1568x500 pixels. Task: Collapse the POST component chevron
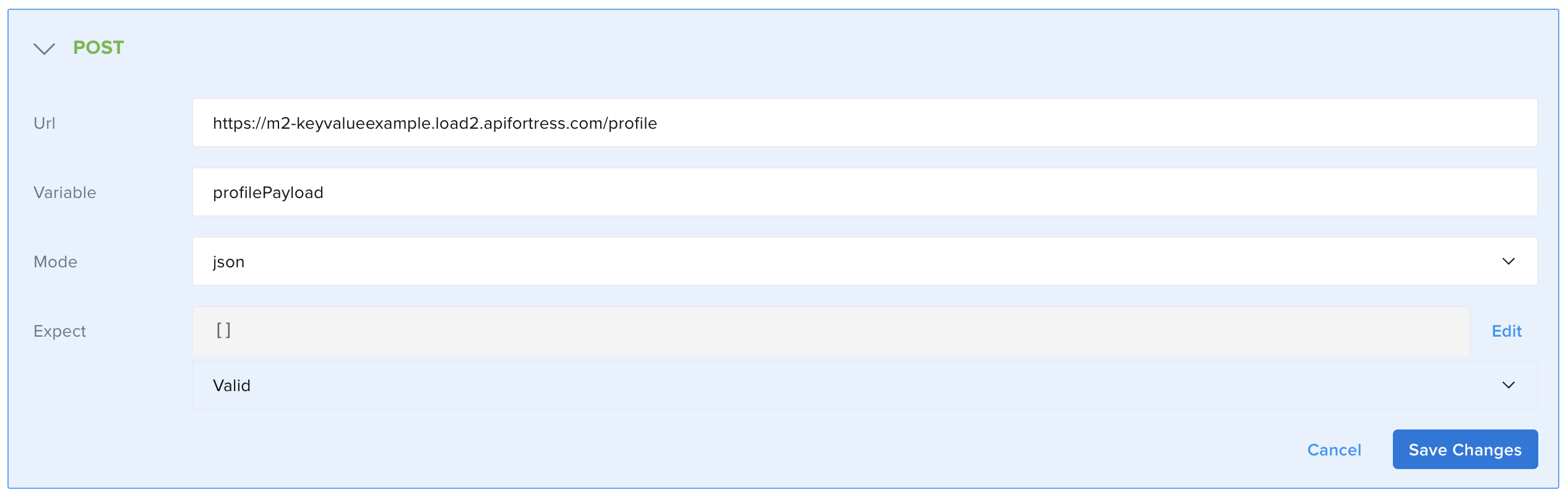pos(44,48)
